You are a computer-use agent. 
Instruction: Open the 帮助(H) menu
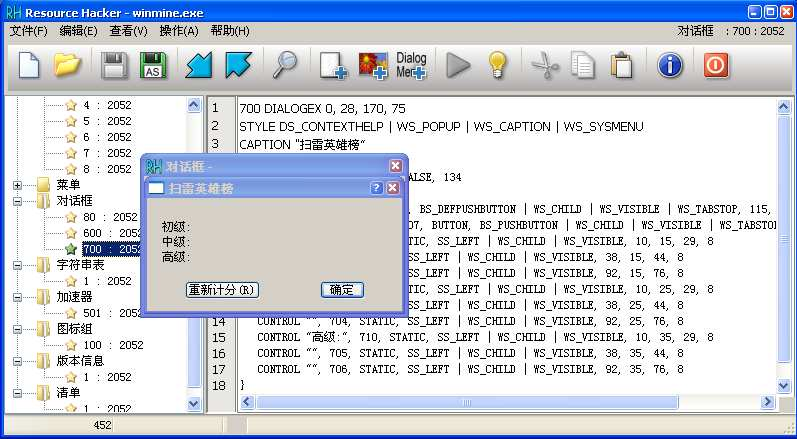pos(230,31)
